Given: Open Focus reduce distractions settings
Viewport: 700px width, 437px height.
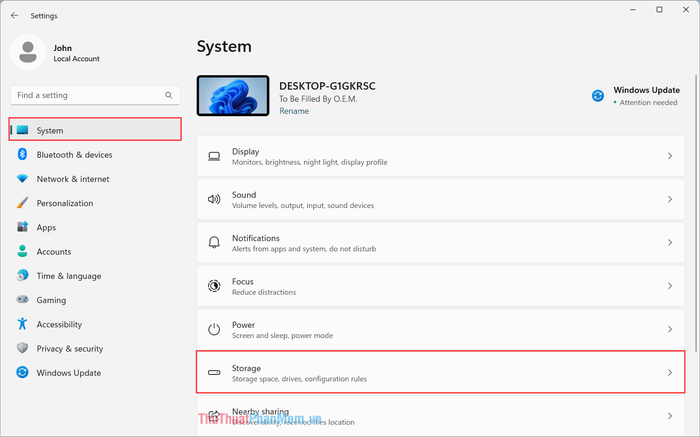Looking at the screenshot, I should click(441, 286).
